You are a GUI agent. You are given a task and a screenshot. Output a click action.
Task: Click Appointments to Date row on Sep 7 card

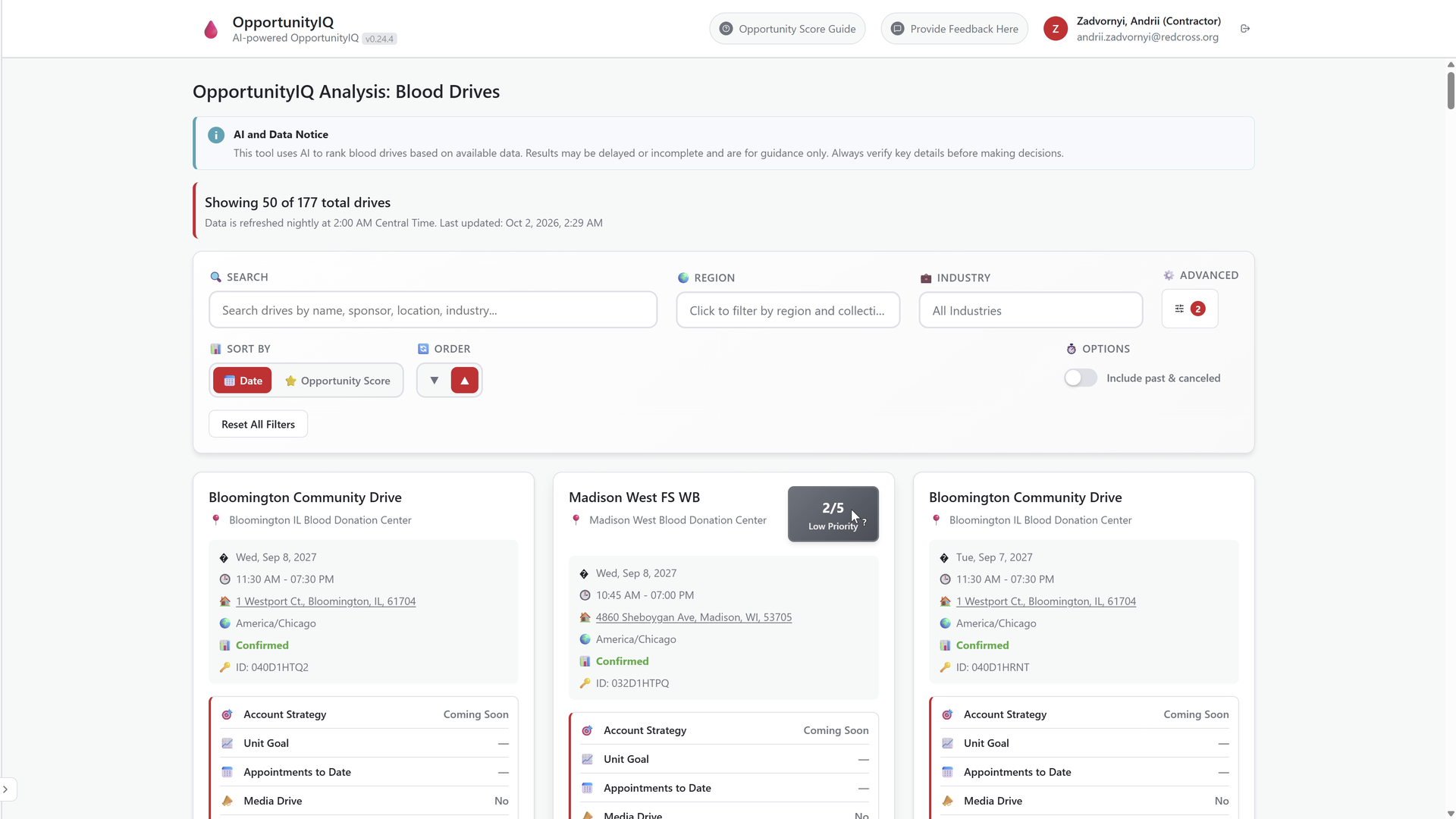pos(1084,772)
